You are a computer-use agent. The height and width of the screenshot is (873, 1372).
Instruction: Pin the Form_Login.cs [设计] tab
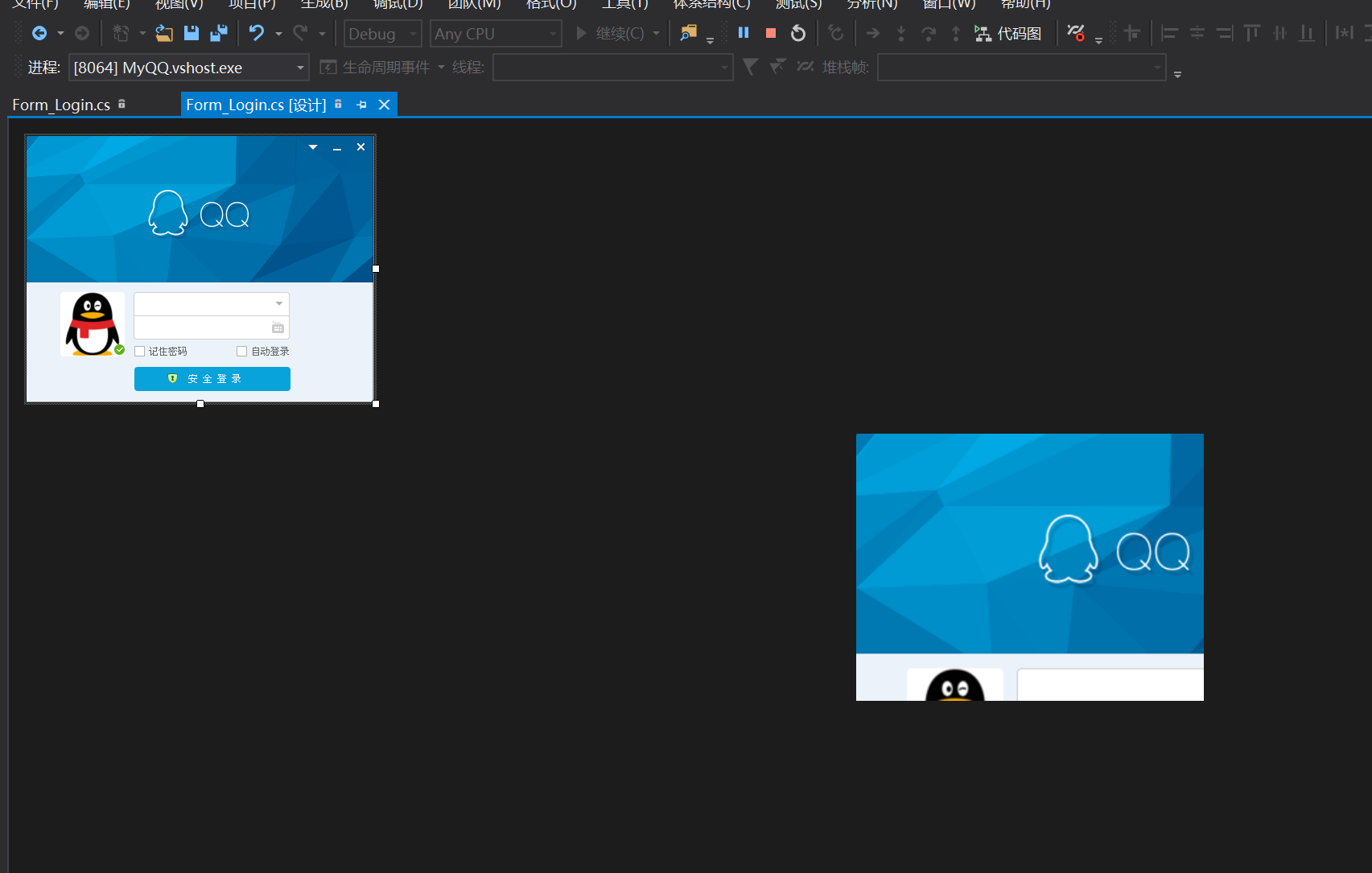pyautogui.click(x=361, y=105)
